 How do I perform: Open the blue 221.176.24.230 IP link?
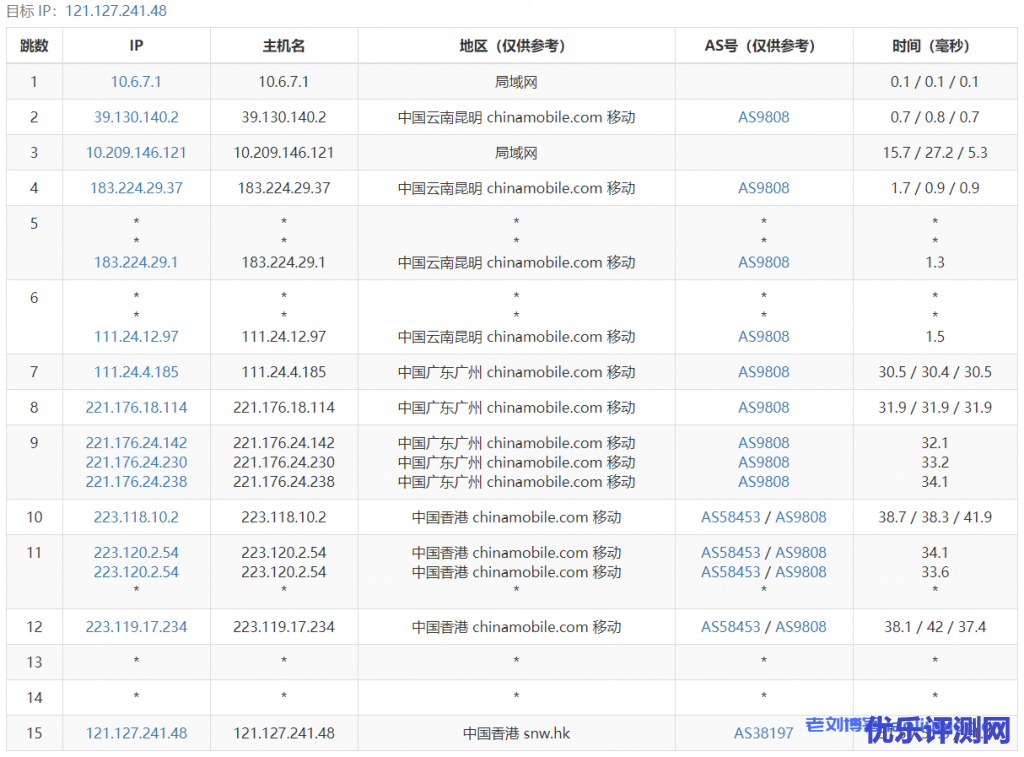[136, 462]
